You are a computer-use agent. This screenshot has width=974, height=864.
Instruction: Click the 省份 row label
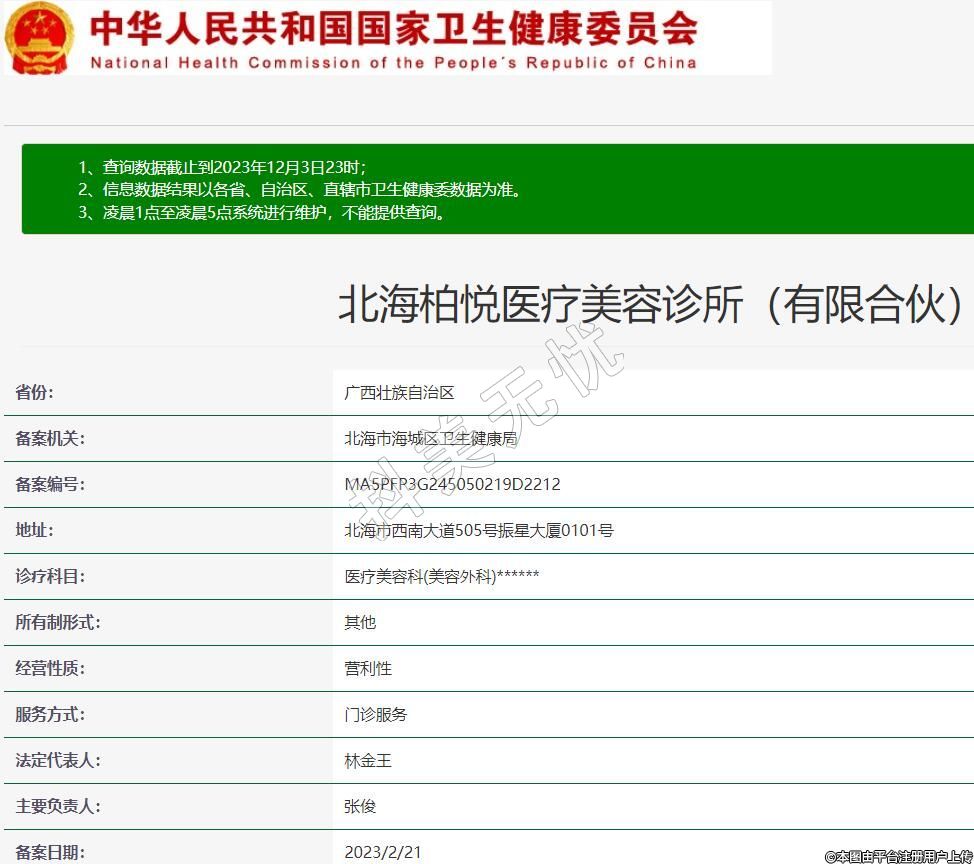pos(35,392)
